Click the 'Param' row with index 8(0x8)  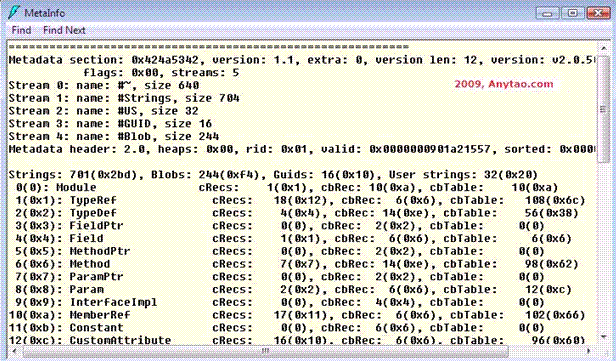pyautogui.click(x=293, y=290)
